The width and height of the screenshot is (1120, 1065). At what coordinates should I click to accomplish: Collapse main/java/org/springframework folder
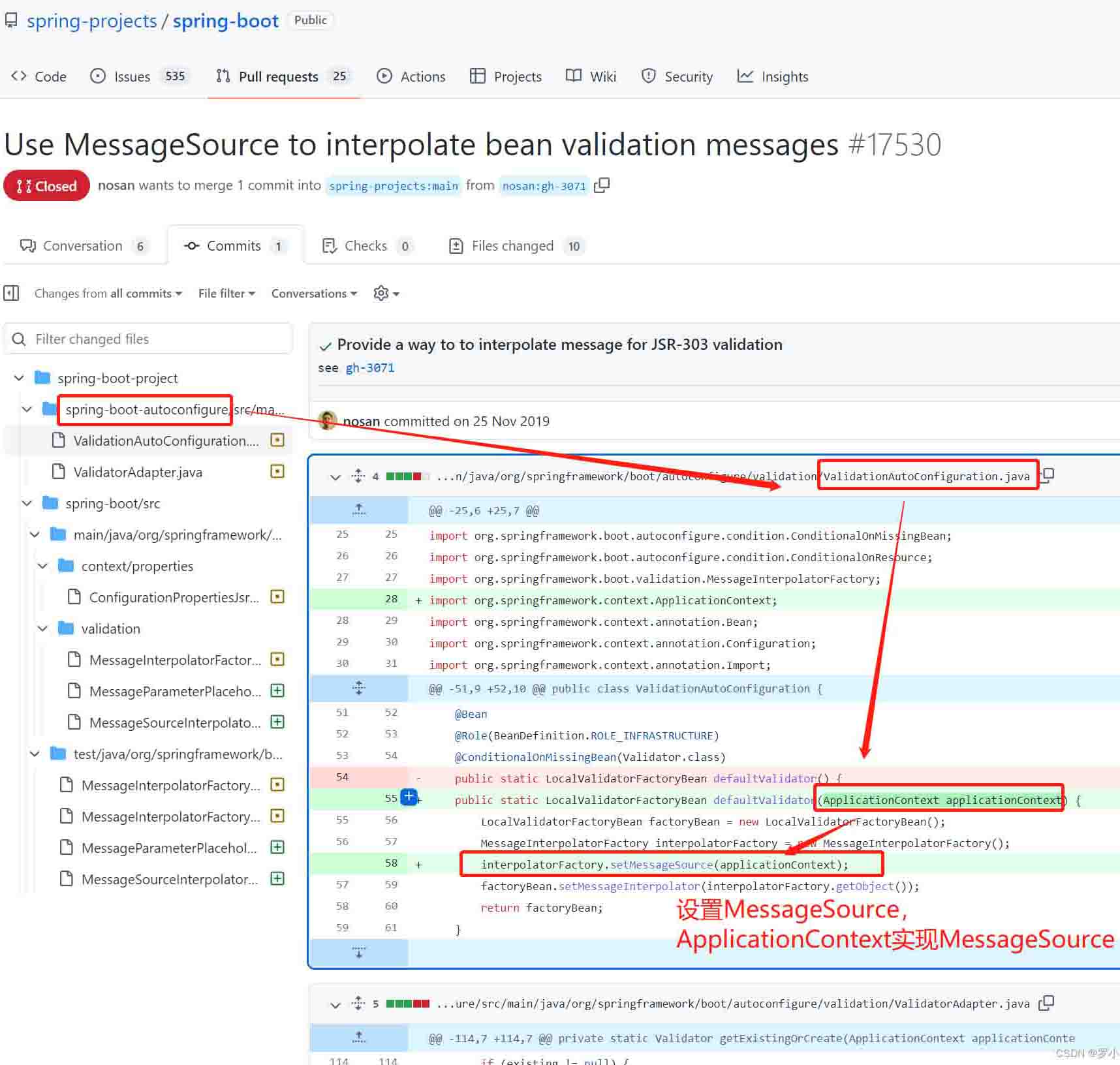[35, 534]
